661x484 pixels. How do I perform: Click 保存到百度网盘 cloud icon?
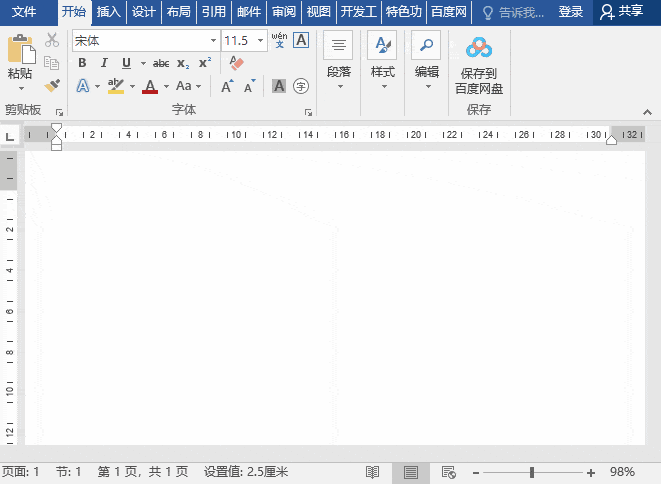[x=479, y=48]
